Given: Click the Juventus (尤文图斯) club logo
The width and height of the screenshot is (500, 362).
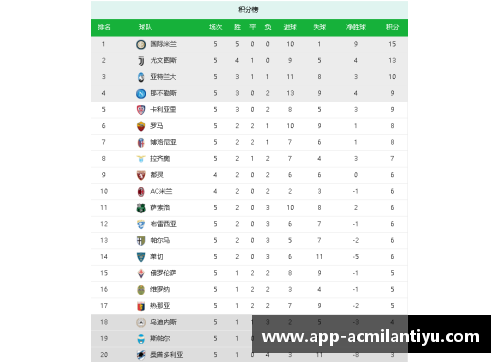Looking at the screenshot, I should click(x=141, y=61).
